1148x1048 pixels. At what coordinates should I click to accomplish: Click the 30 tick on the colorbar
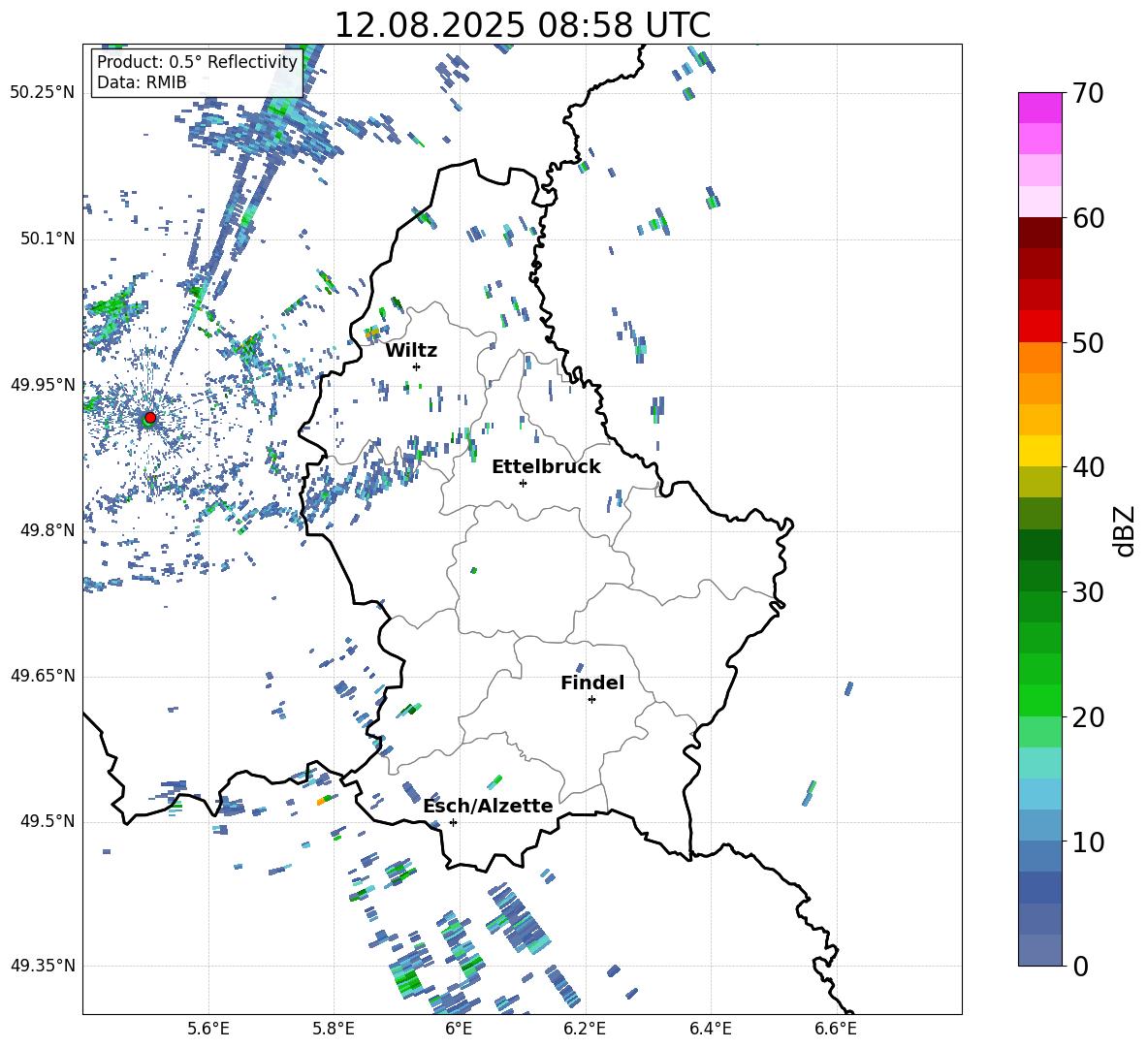[1088, 592]
